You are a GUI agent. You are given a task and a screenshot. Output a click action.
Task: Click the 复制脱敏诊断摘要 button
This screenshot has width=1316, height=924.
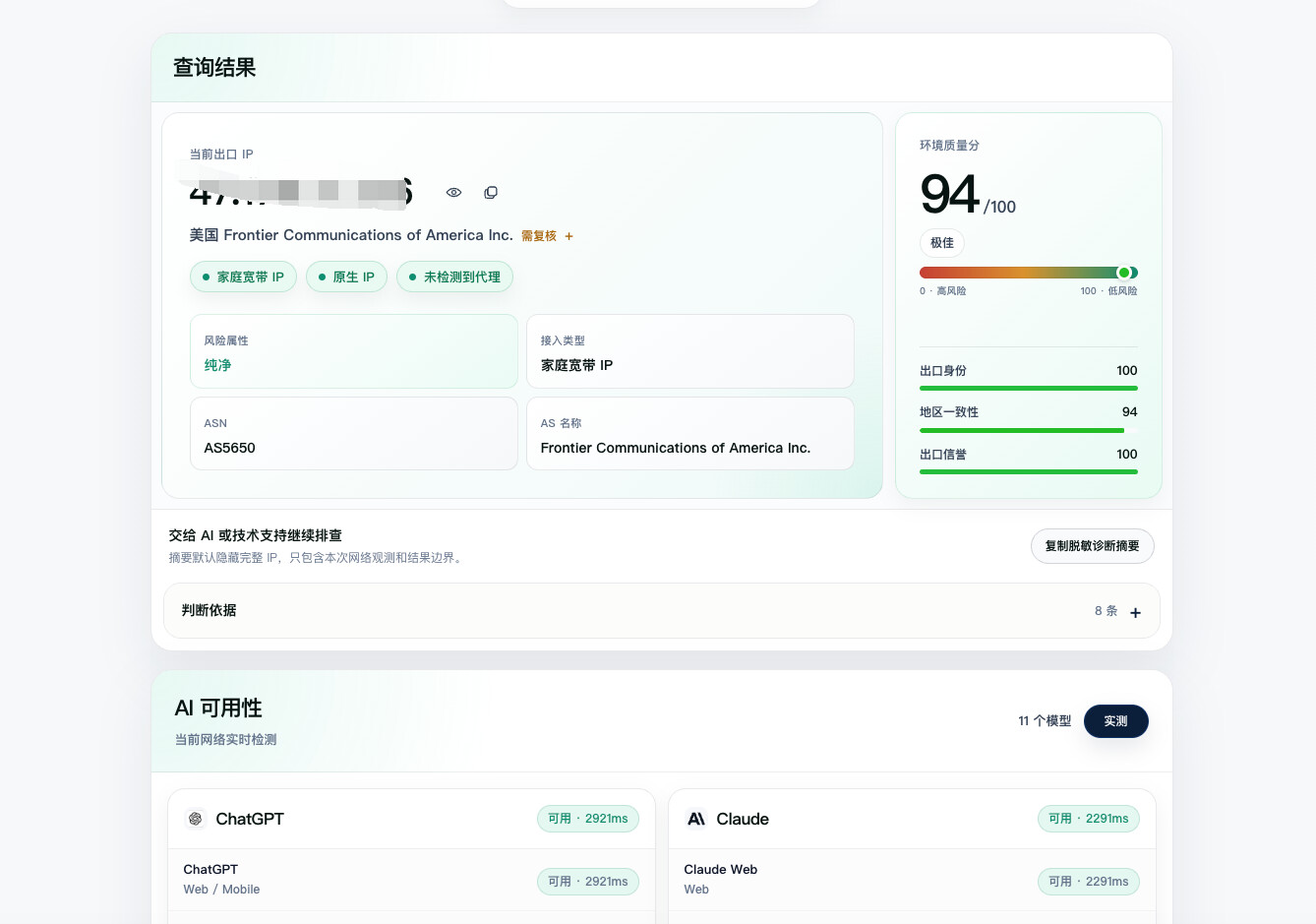1092,546
